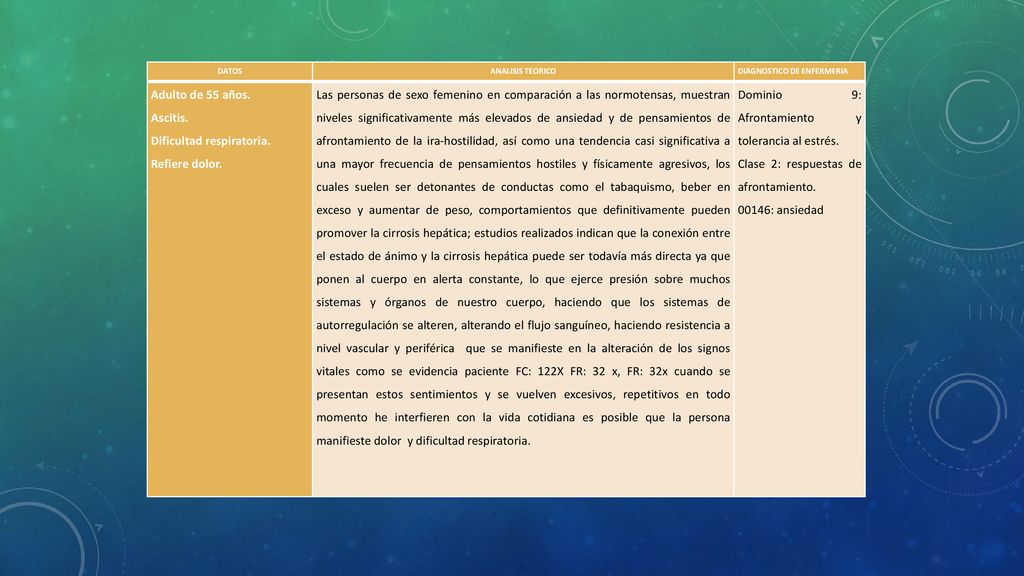Click line starting 'presentan estos sentimientos'
Image resolution: width=1024 pixels, height=576 pixels.
tap(523, 394)
